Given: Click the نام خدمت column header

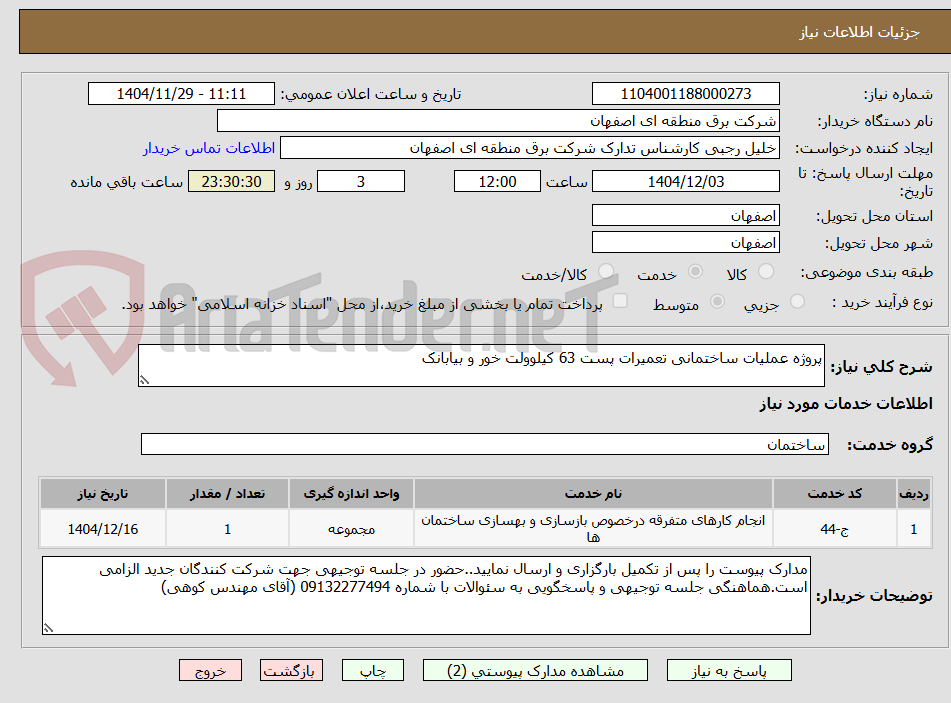Looking at the screenshot, I should (593, 494).
